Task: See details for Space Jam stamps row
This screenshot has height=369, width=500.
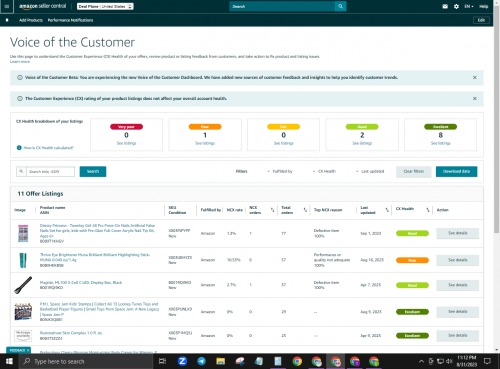Action: point(457,312)
